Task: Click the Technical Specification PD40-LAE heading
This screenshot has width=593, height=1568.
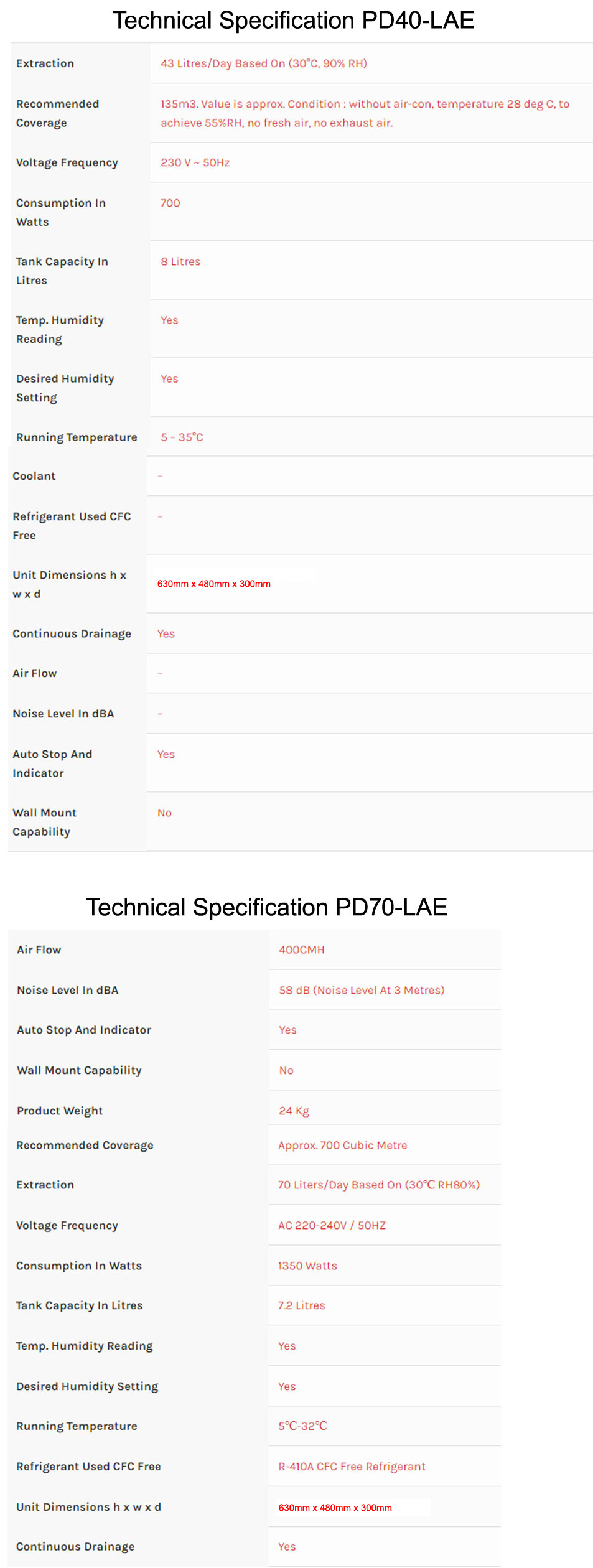Action: tap(293, 21)
